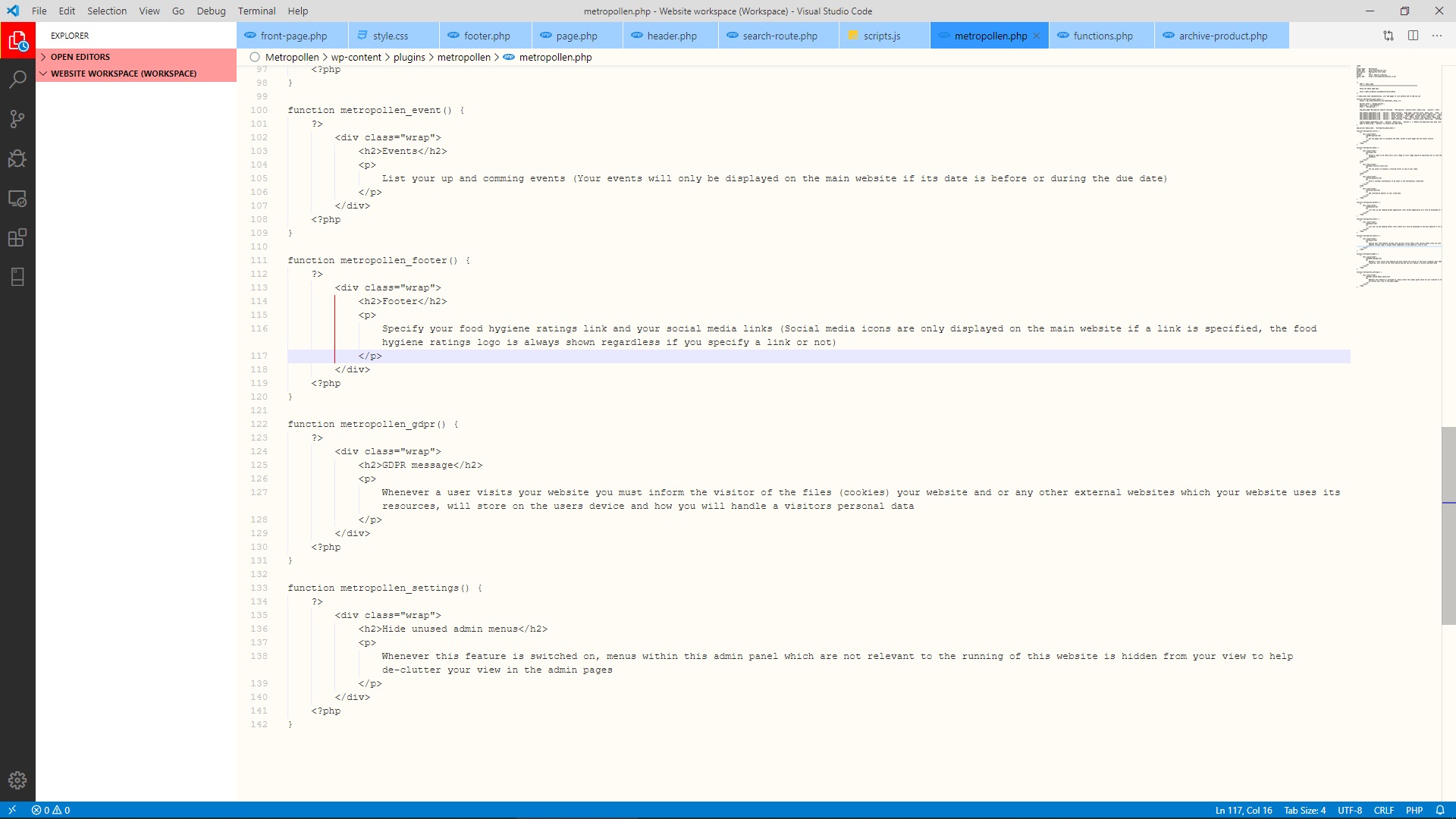Viewport: 1456px width, 819px height.
Task: Open the Terminal menu
Action: pyautogui.click(x=256, y=11)
